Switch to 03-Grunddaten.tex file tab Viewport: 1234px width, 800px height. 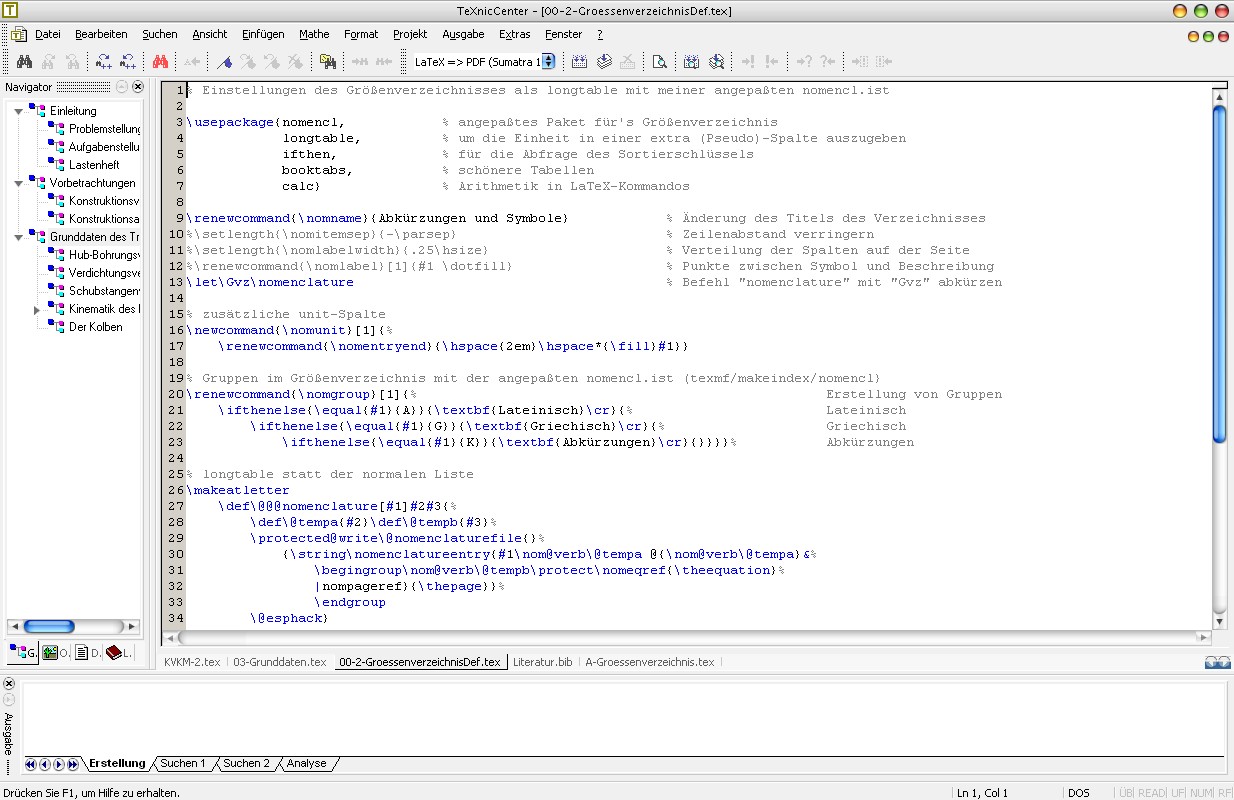click(x=279, y=662)
